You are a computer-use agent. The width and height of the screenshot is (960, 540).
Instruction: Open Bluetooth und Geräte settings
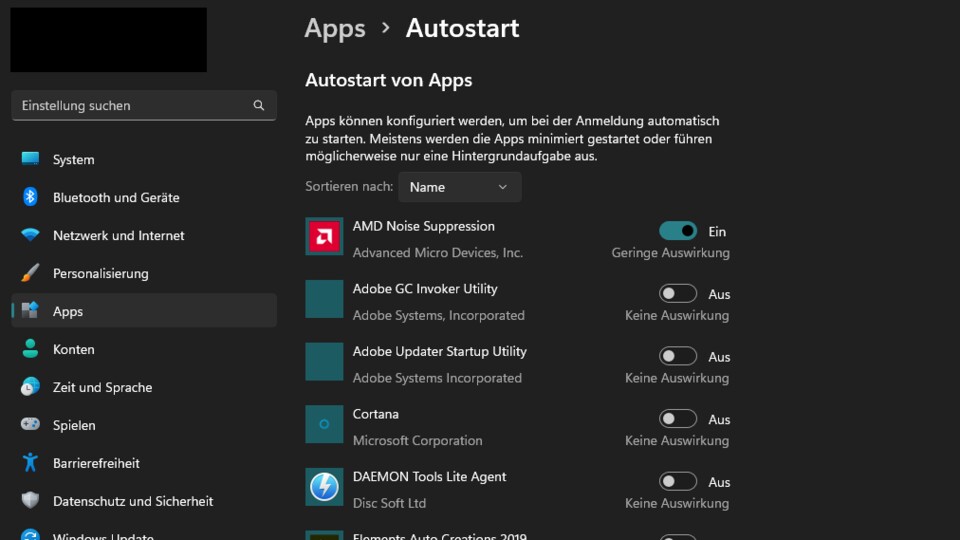pos(144,197)
